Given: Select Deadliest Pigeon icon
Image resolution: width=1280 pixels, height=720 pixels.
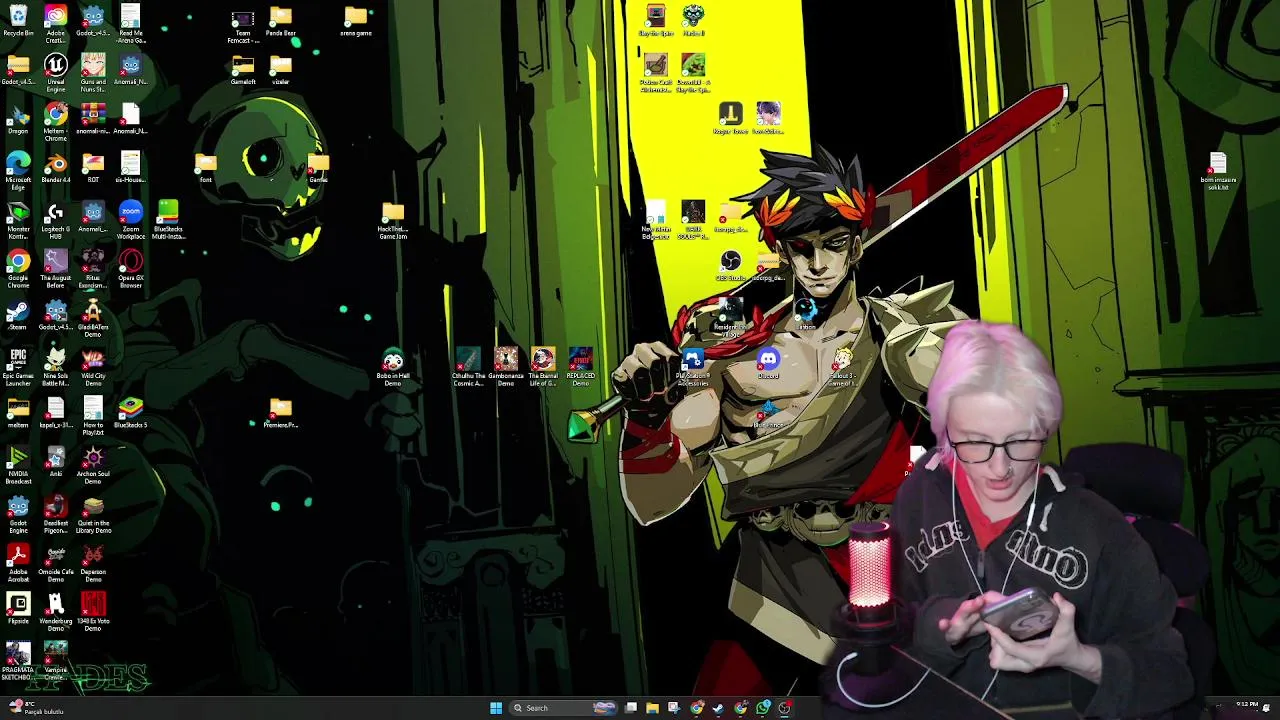Looking at the screenshot, I should (56, 514).
